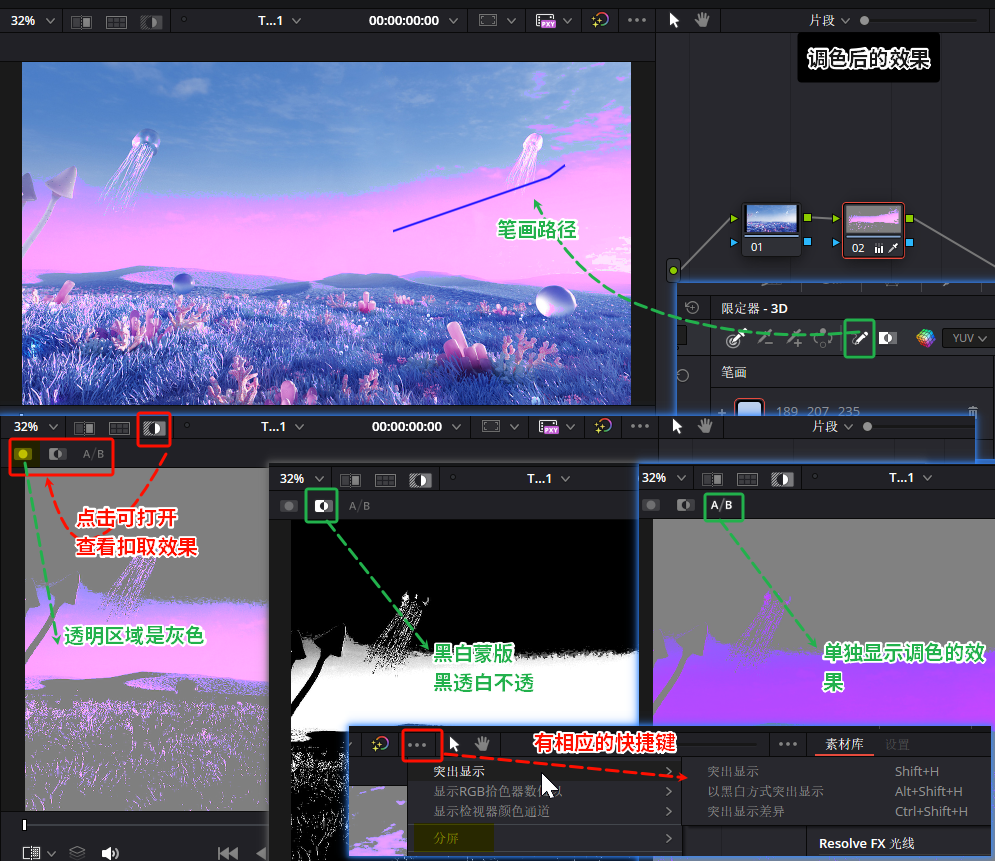This screenshot has width=995, height=861.
Task: Click the safe area frame icon in the top viewer
Action: 488,20
